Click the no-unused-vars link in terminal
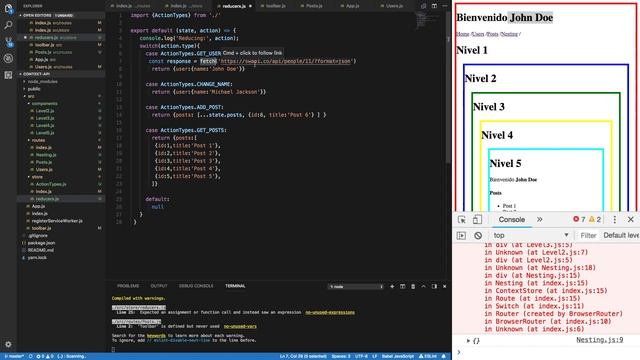Viewport: 640px width, 360px height. [240, 327]
